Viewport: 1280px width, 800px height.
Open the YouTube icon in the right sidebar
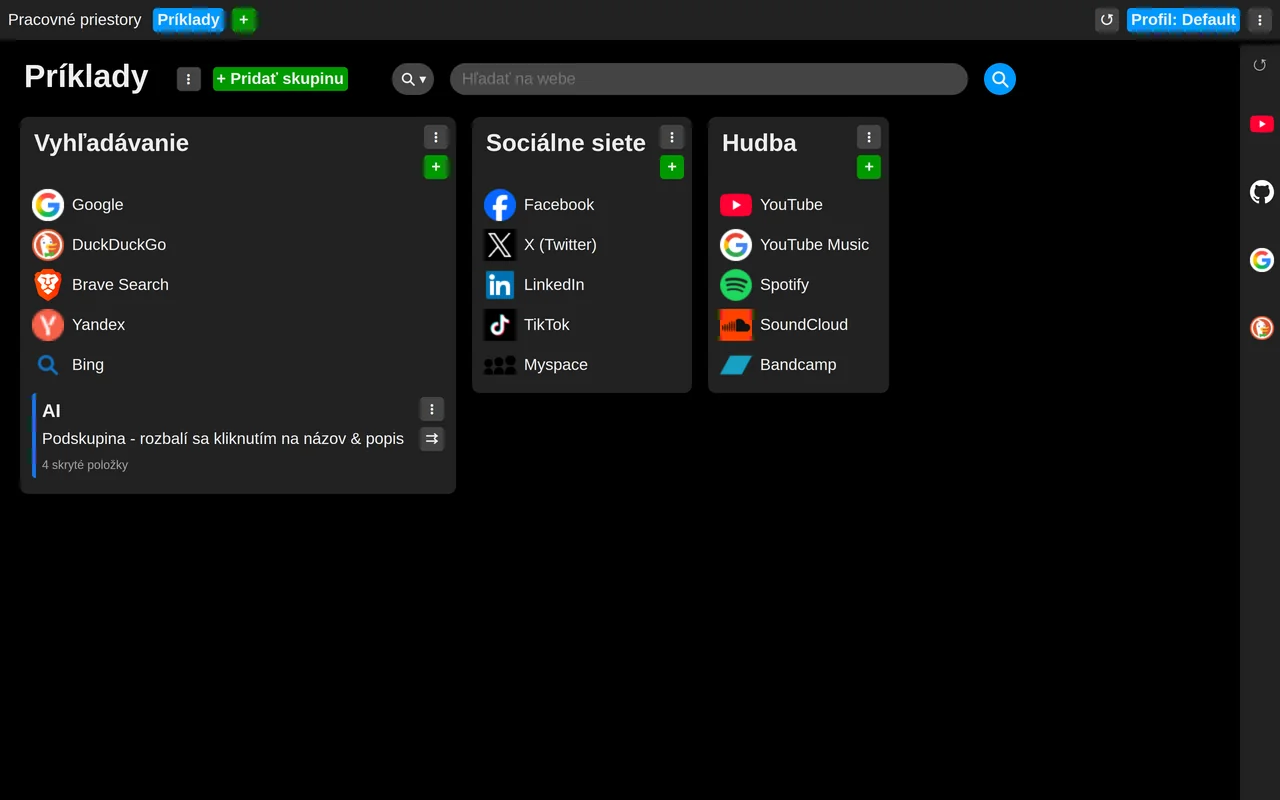(1262, 124)
